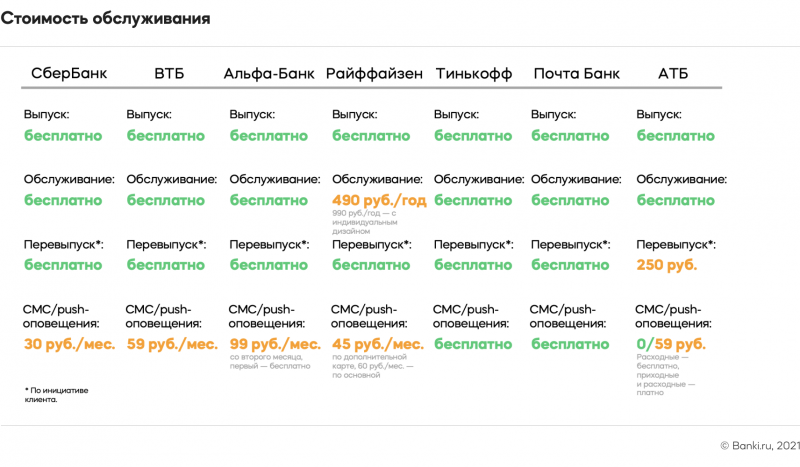Click the 490 руб./год service price
The width and height of the screenshot is (800, 467).
pyautogui.click(x=379, y=200)
